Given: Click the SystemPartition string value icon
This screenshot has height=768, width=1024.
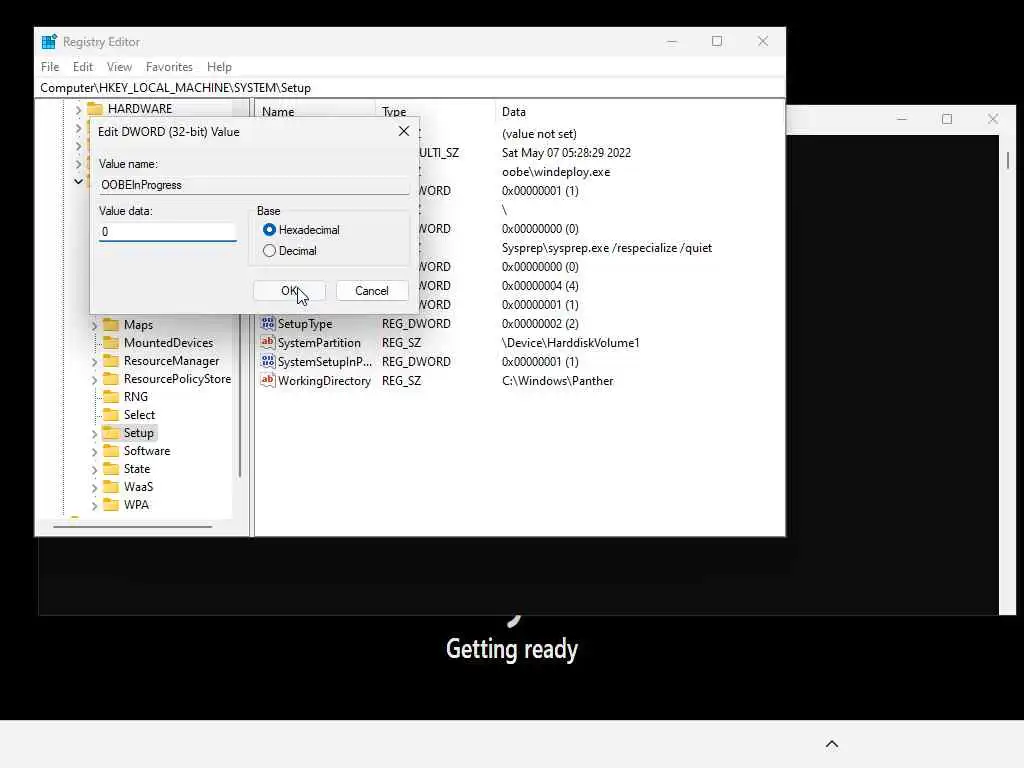Looking at the screenshot, I should pos(268,342).
